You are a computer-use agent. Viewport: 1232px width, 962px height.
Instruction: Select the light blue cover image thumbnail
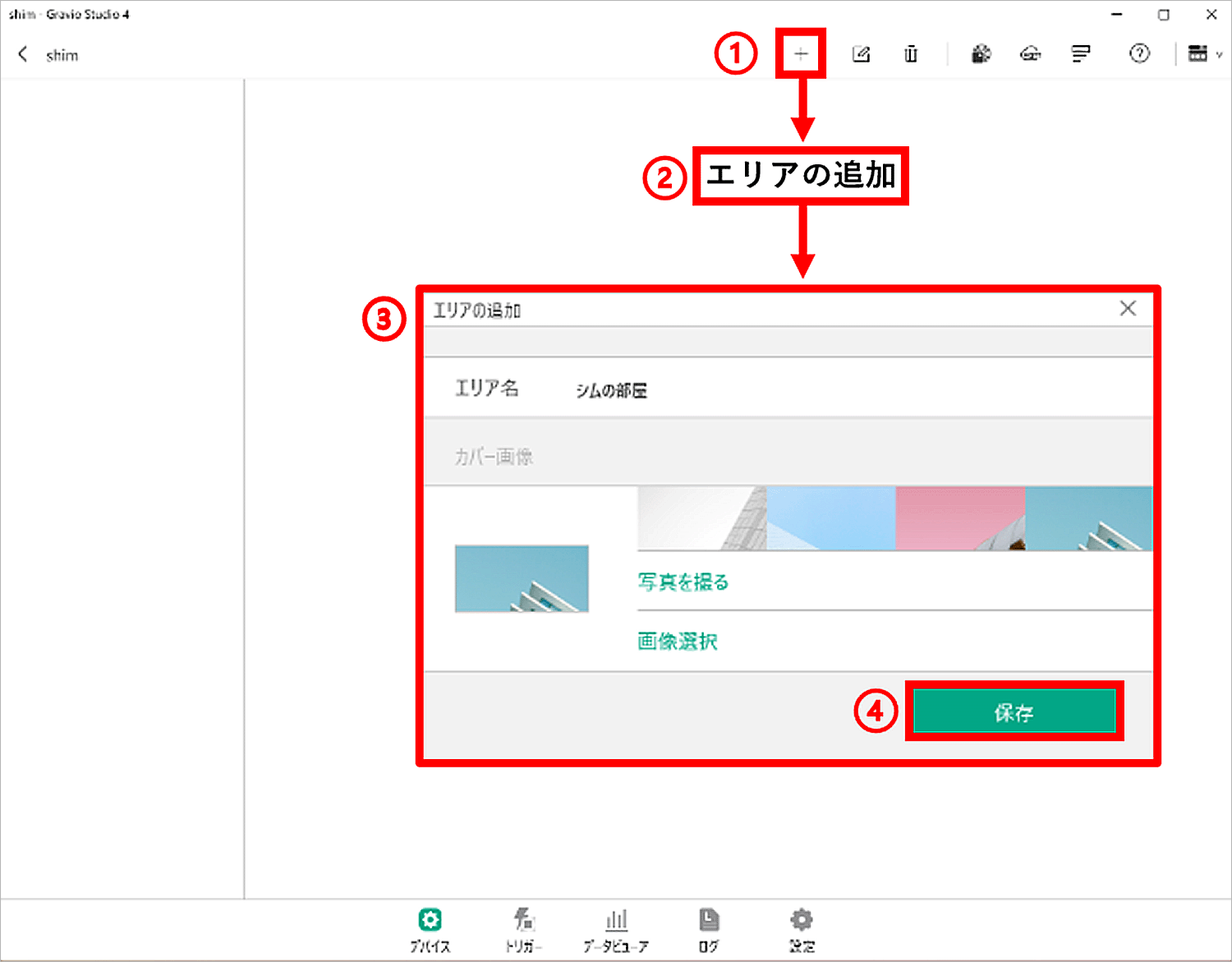click(831, 518)
